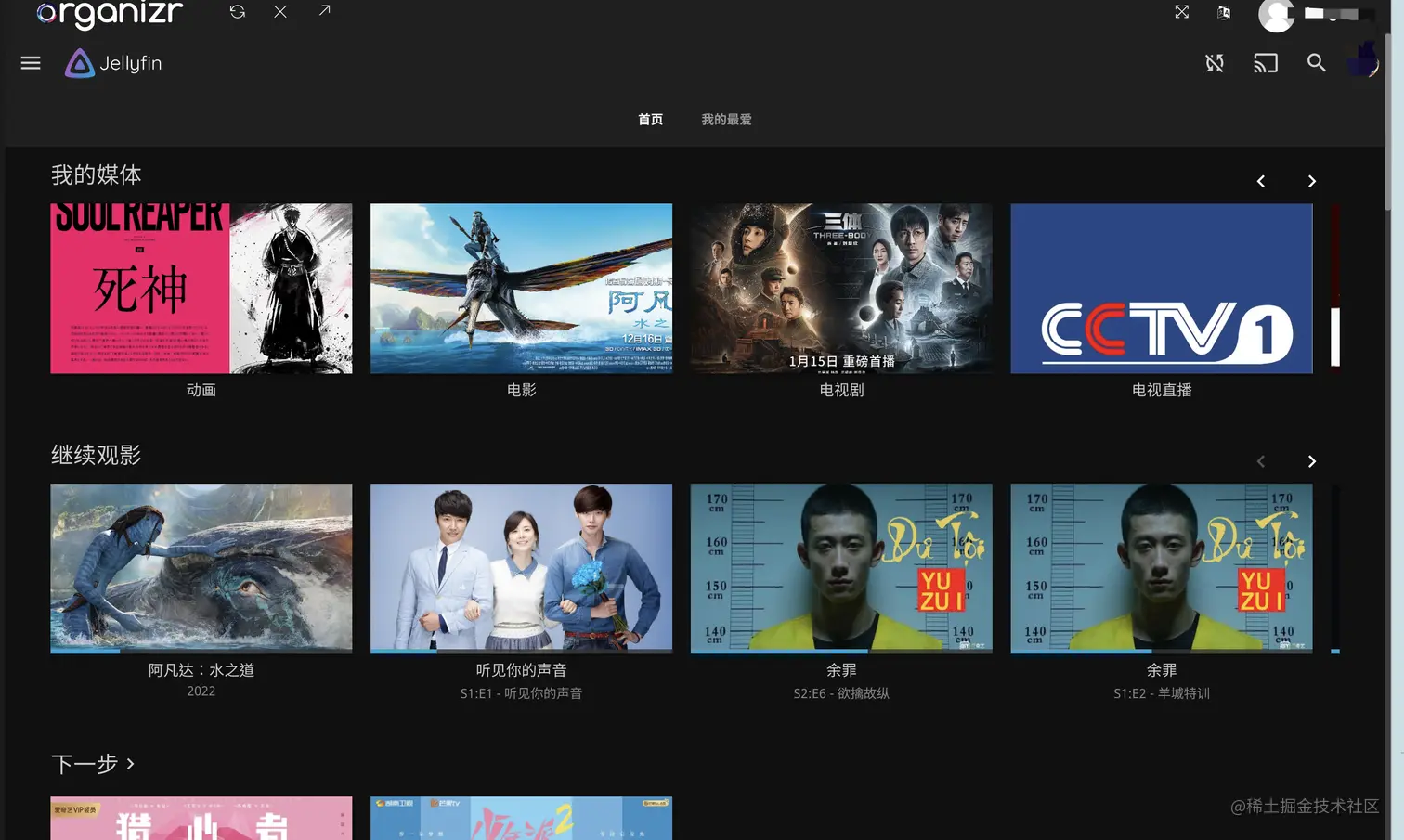Click the 动画 label text
1404x840 pixels.
[x=201, y=390]
